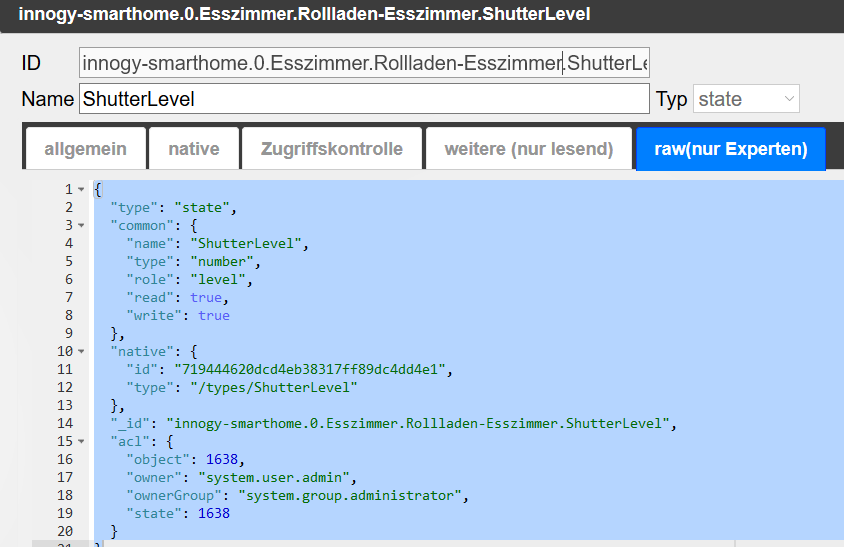The height and width of the screenshot is (547, 844).
Task: Click the Name field with ShutterLevel
Action: click(x=364, y=99)
